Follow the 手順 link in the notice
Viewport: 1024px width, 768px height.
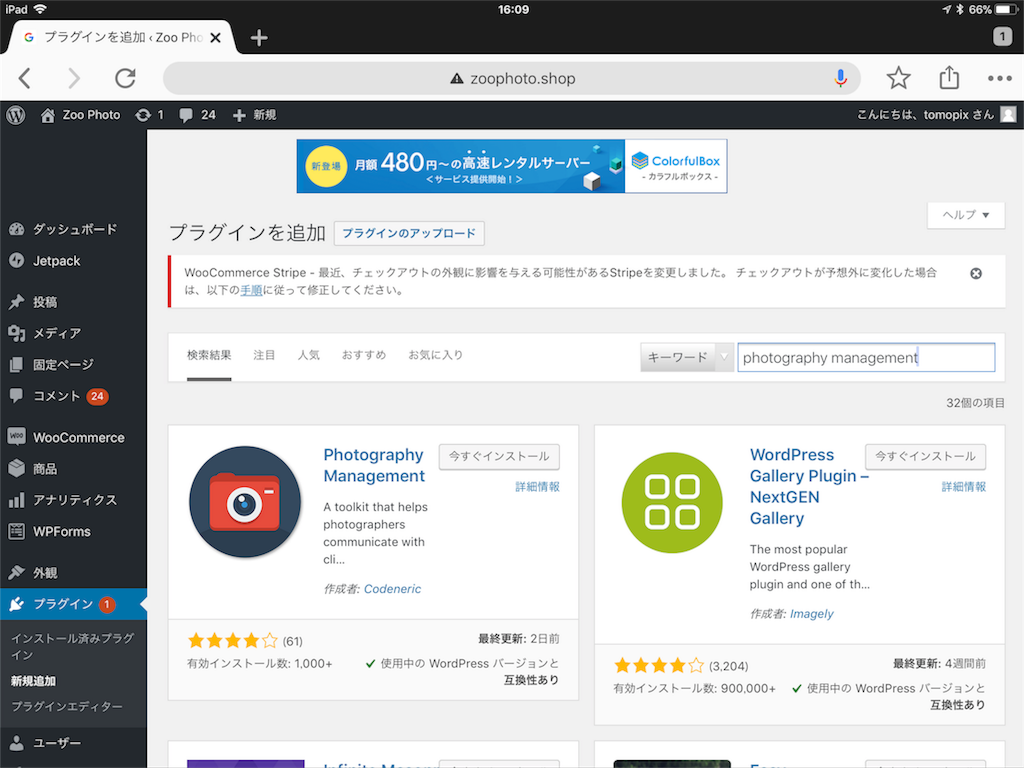(251, 291)
